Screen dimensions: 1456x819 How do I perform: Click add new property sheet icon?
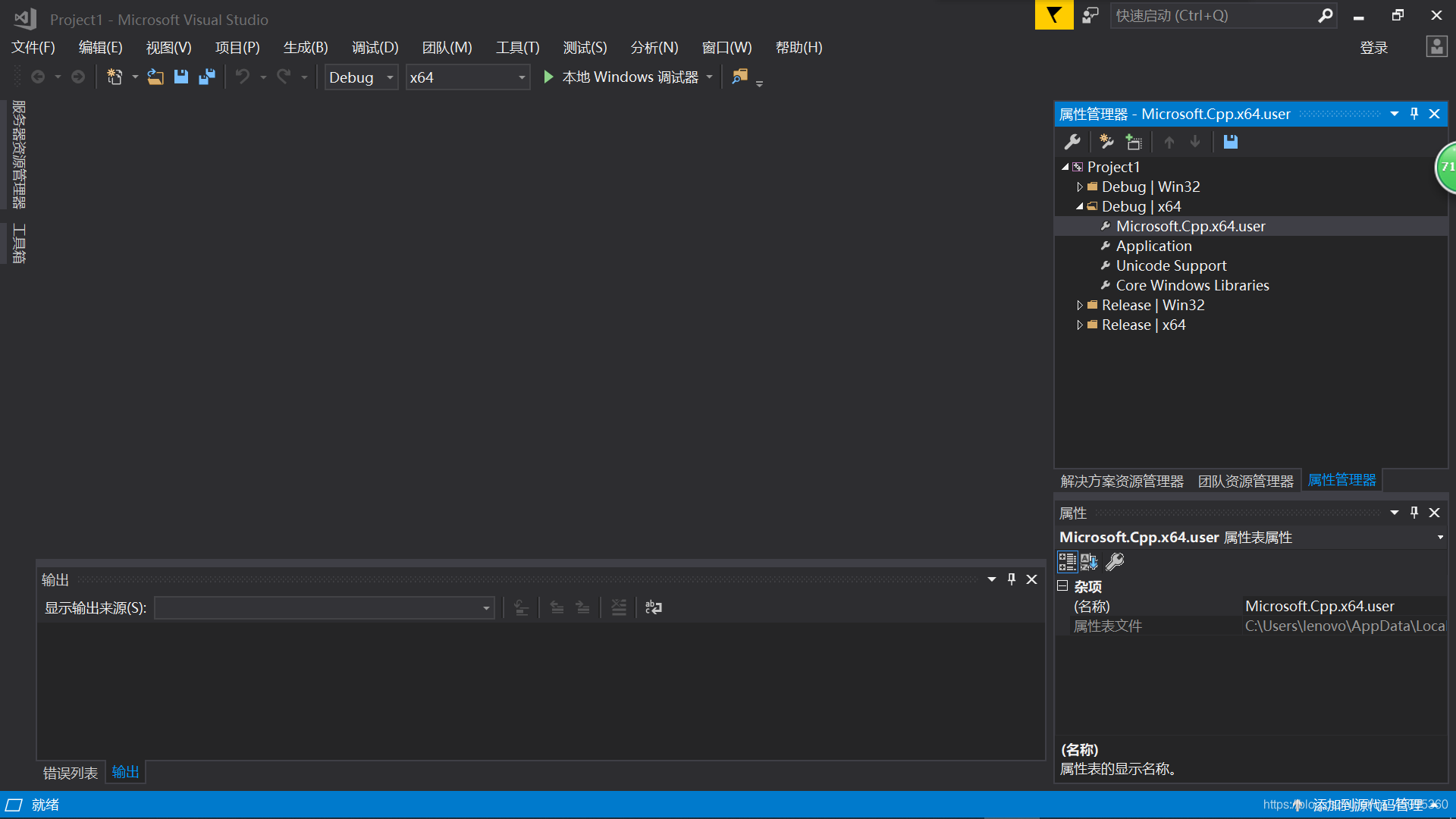tap(1107, 142)
